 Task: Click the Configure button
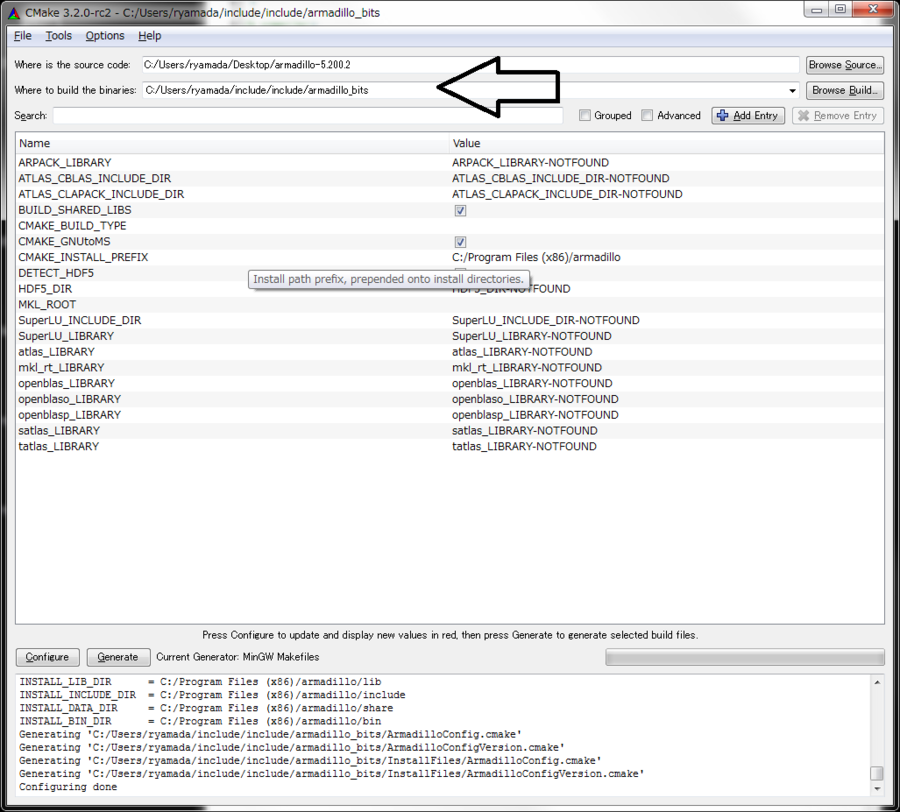(x=47, y=657)
